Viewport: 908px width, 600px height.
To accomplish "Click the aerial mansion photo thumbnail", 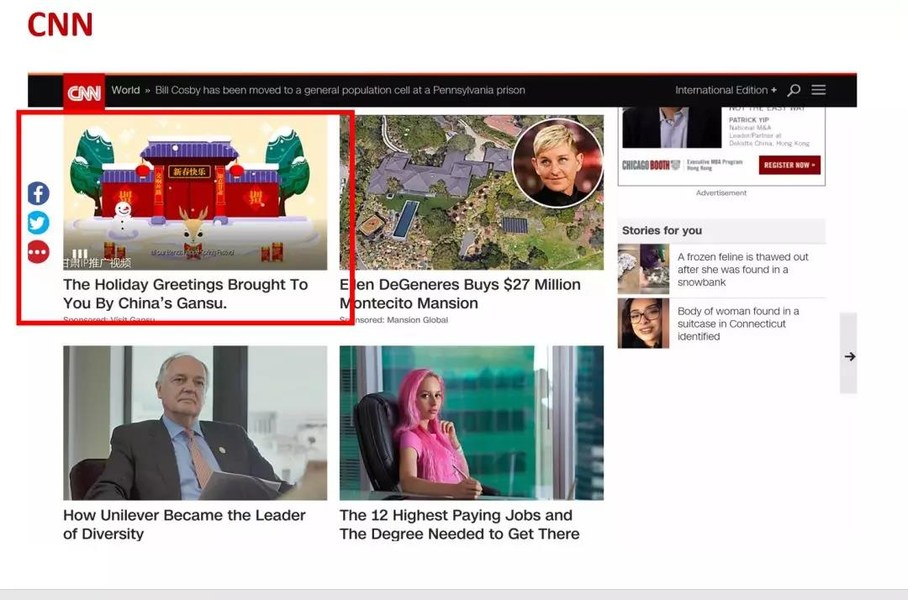I will (x=471, y=192).
